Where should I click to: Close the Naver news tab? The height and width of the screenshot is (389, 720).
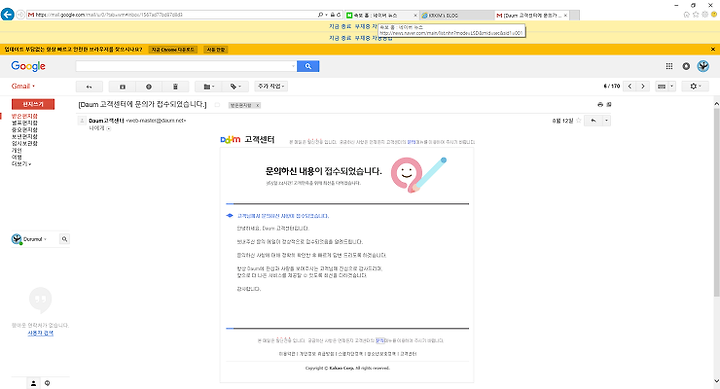416,16
